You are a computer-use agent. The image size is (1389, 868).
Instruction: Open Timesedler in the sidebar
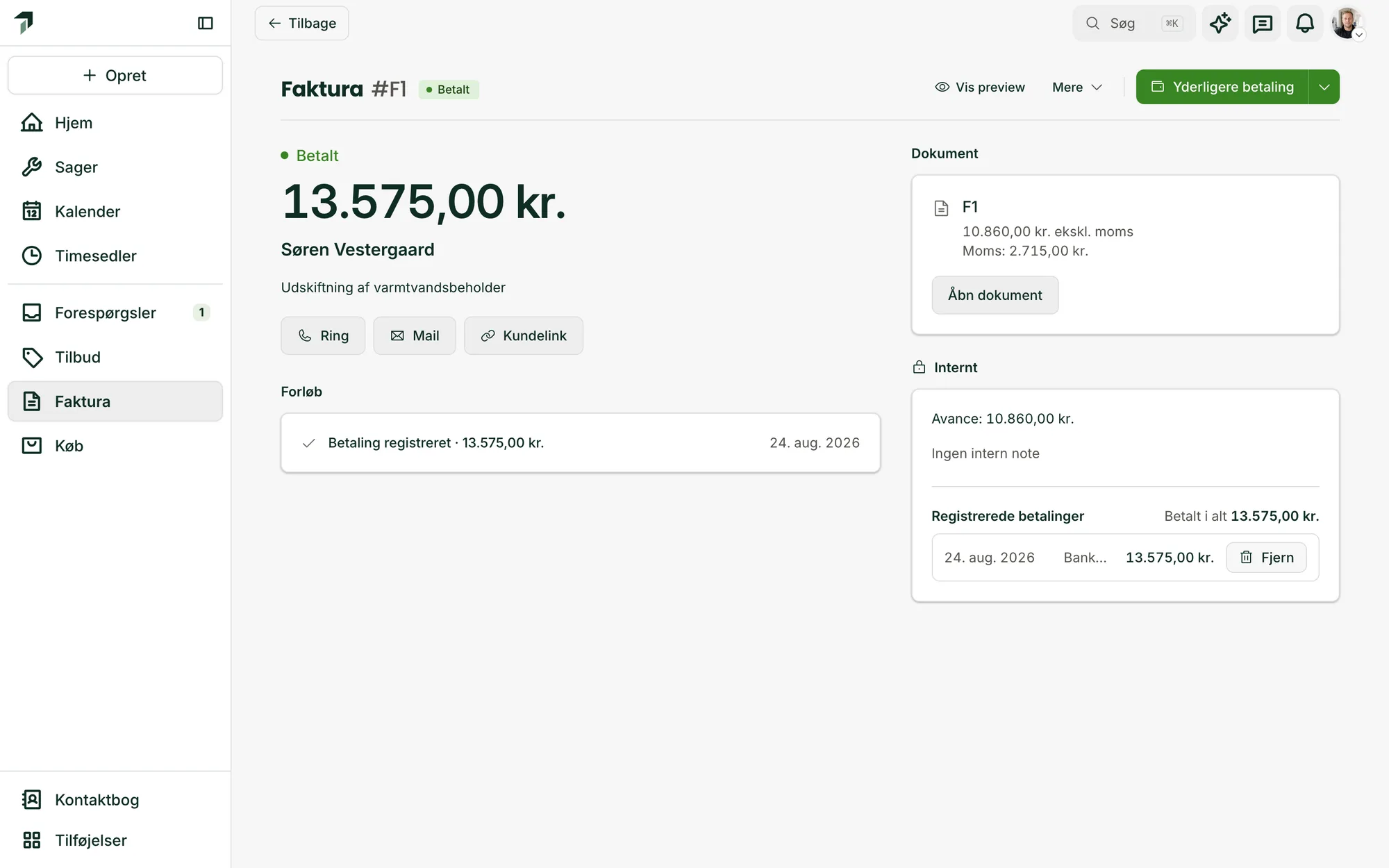115,256
